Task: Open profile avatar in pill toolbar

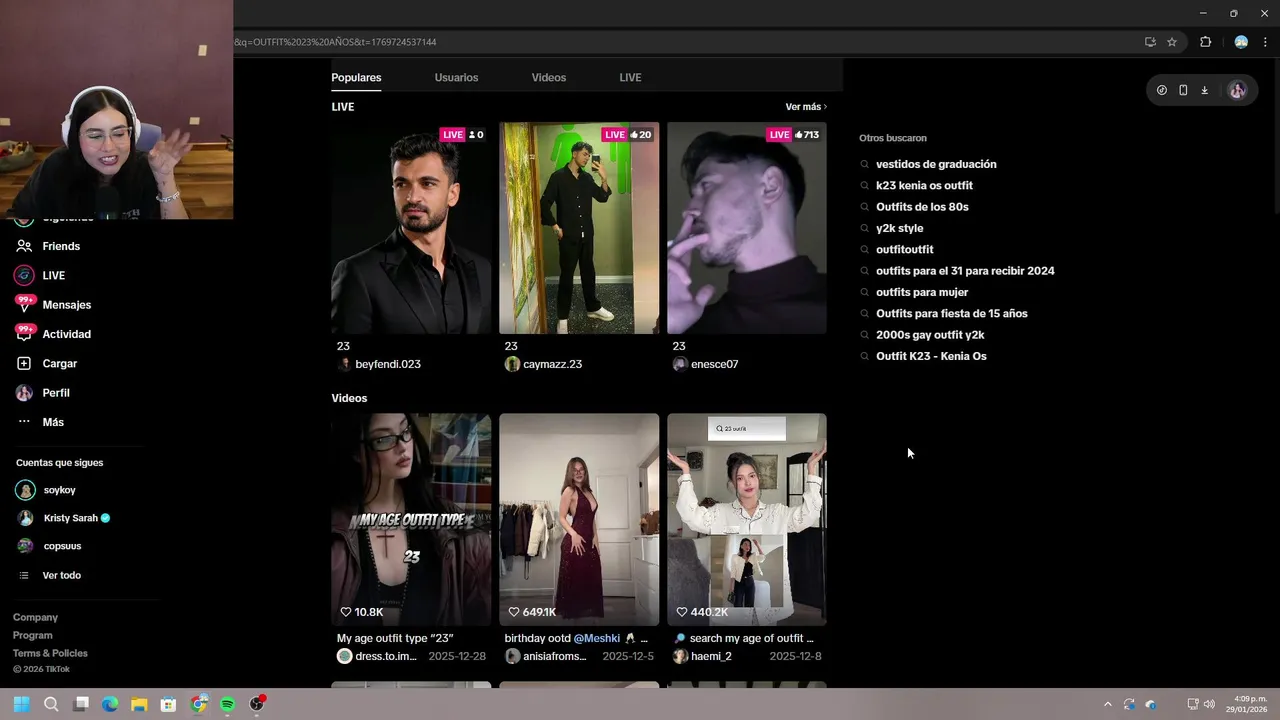Action: click(x=1237, y=90)
